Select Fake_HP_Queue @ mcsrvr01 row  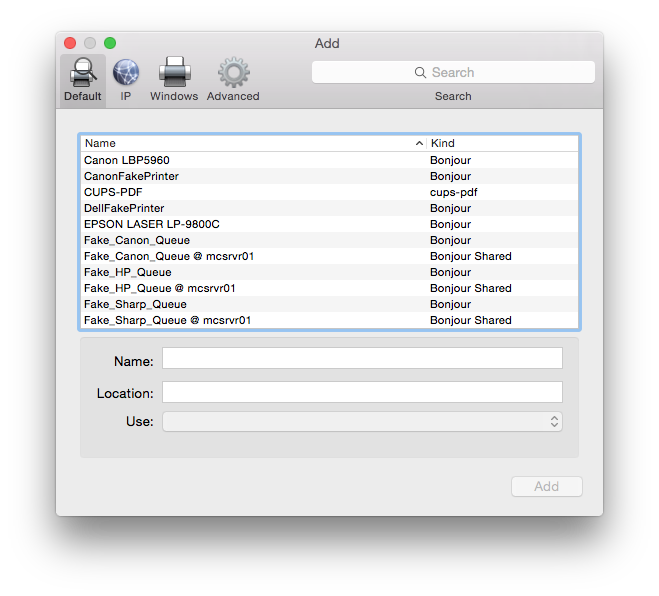point(330,288)
